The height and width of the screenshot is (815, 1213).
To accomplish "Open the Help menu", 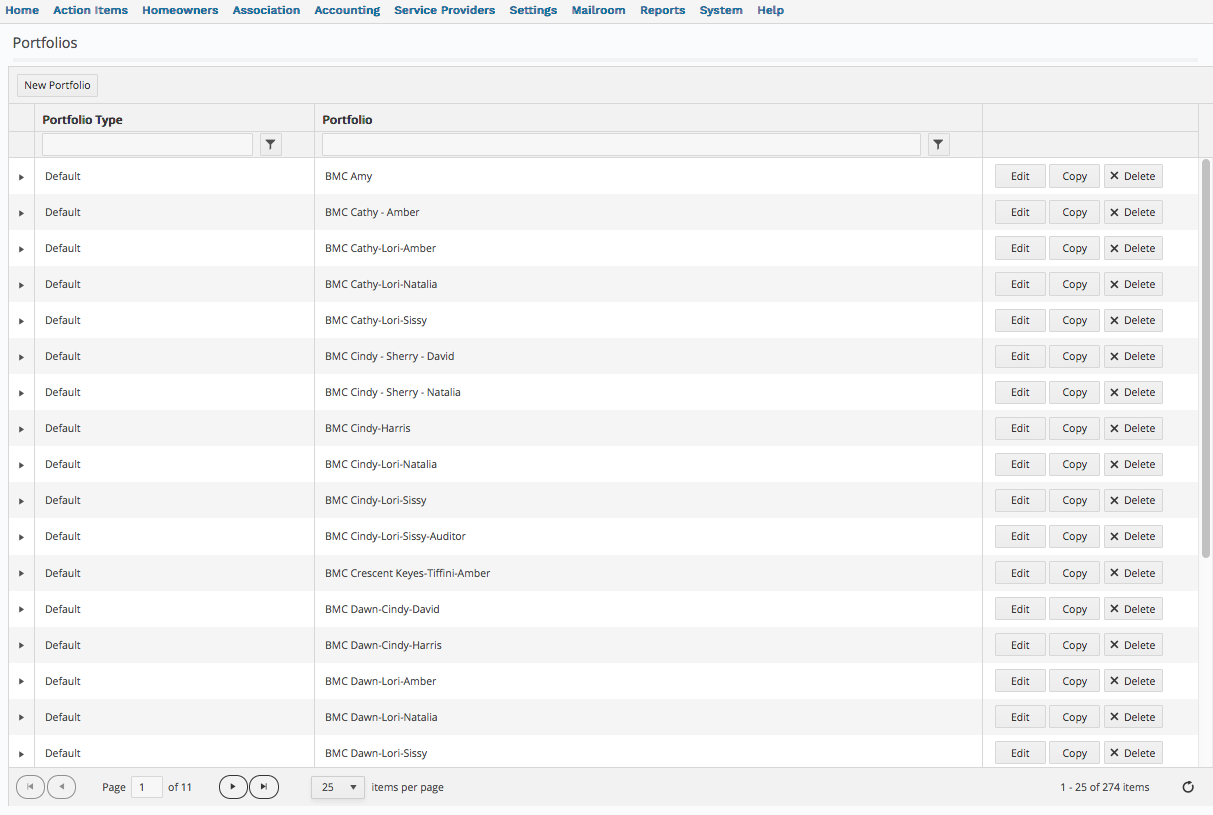I will (x=770, y=10).
